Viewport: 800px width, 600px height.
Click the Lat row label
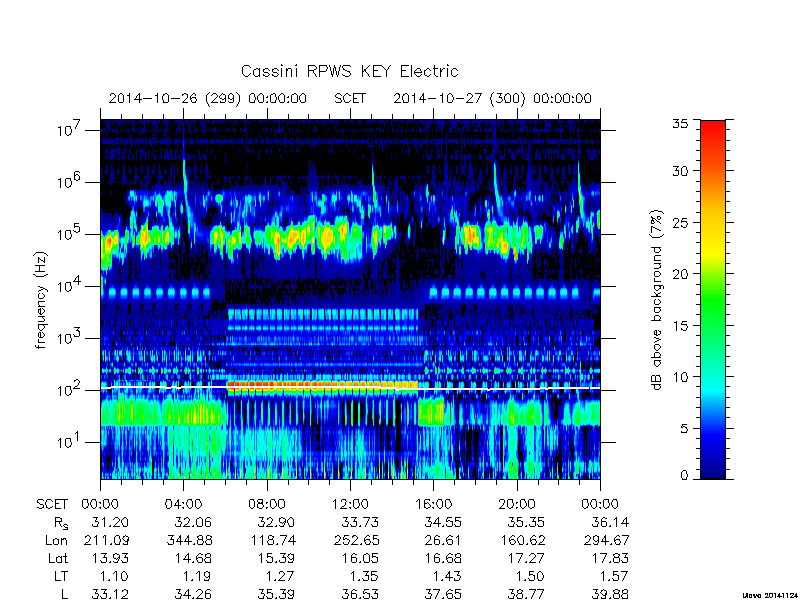coord(58,558)
